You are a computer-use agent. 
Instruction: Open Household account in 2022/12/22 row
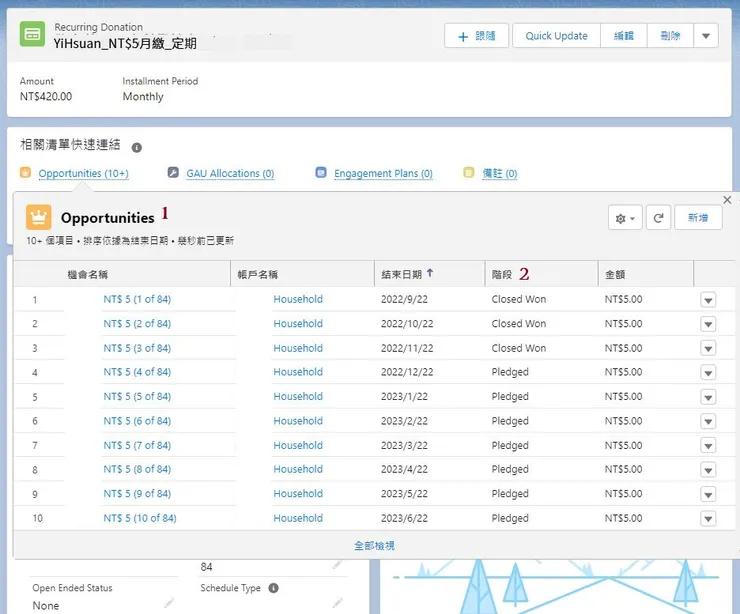coord(298,372)
